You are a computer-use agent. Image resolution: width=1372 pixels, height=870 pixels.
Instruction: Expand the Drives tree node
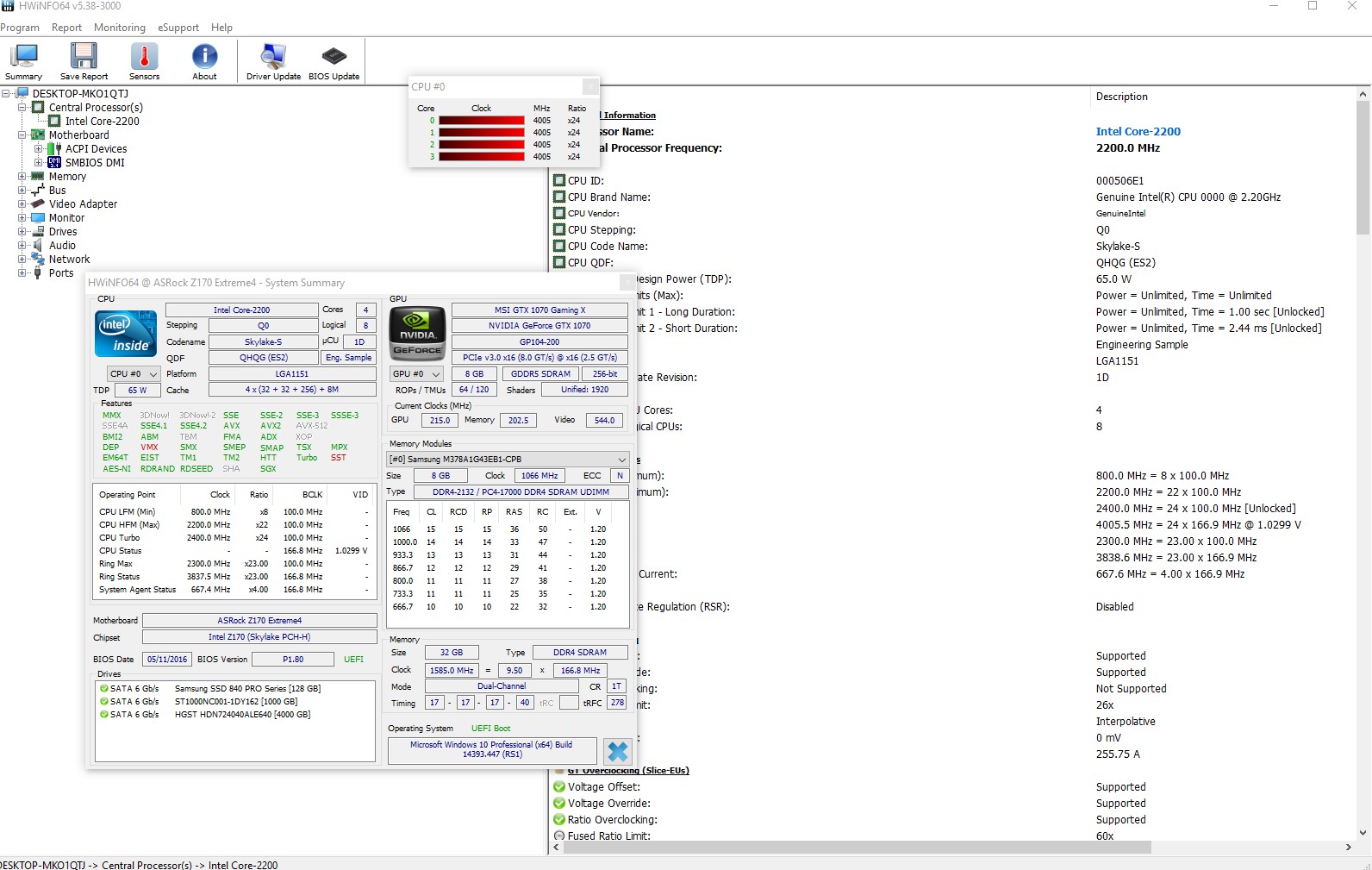(x=22, y=231)
